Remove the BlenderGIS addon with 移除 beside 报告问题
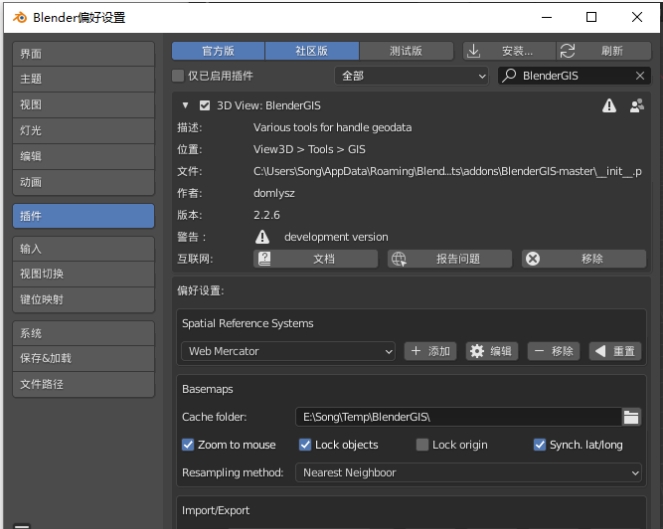The width and height of the screenshot is (663, 529). [x=584, y=259]
